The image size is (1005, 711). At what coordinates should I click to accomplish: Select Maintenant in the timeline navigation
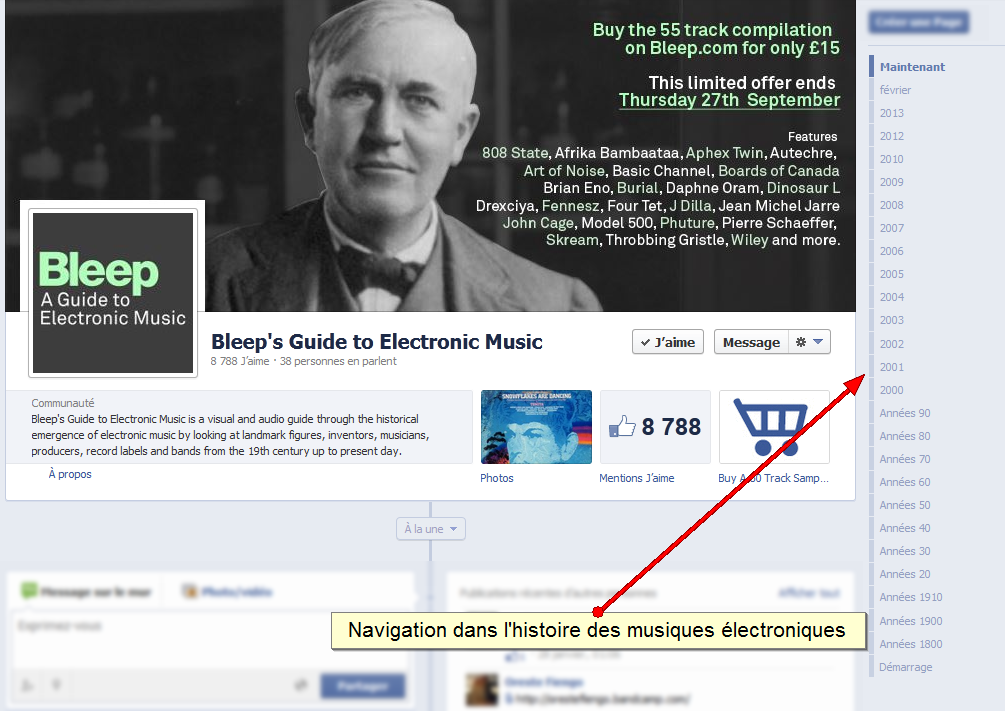(911, 66)
